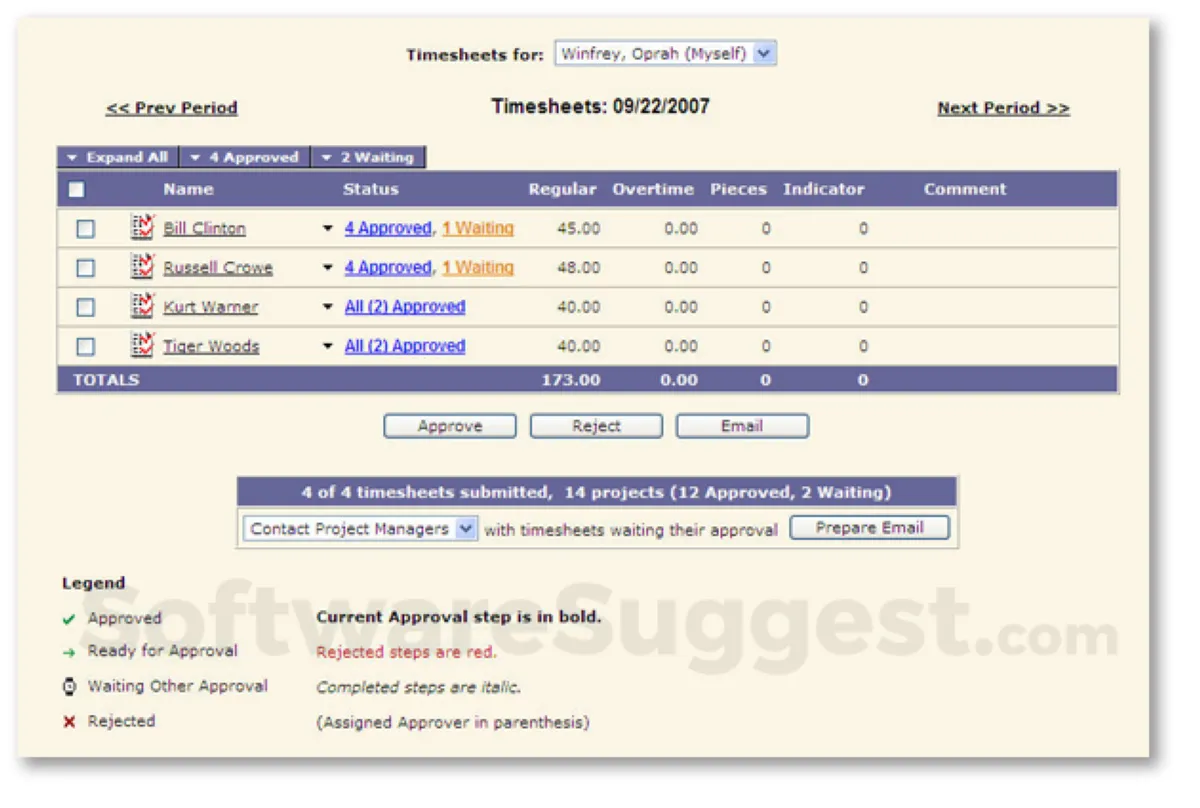The width and height of the screenshot is (1200, 808).
Task: Go to the previous period
Action: 172,108
